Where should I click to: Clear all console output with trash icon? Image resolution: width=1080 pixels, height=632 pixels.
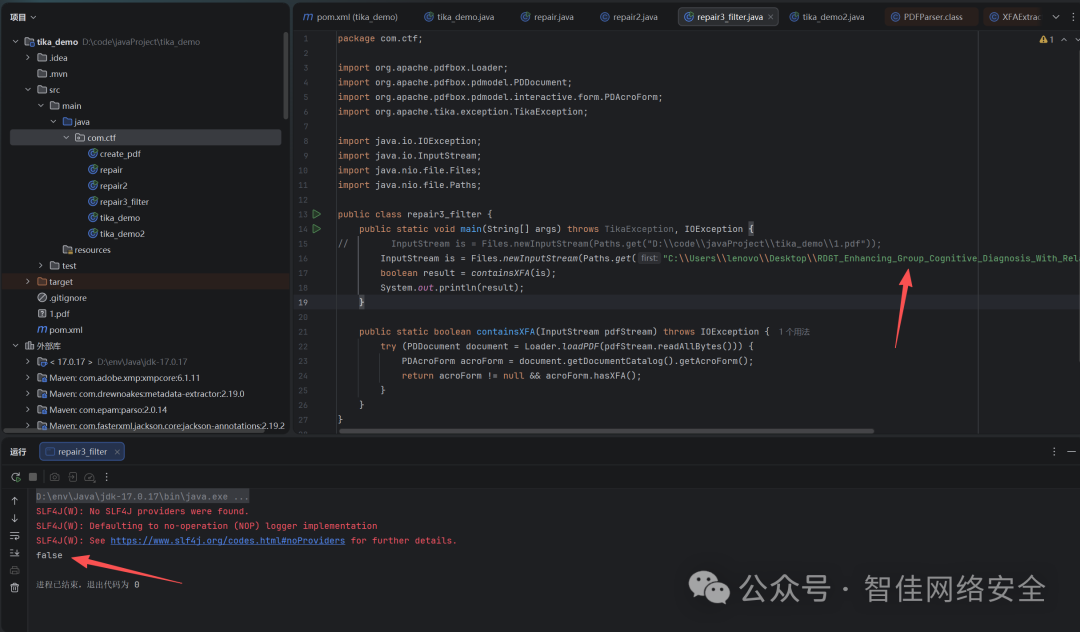14,587
